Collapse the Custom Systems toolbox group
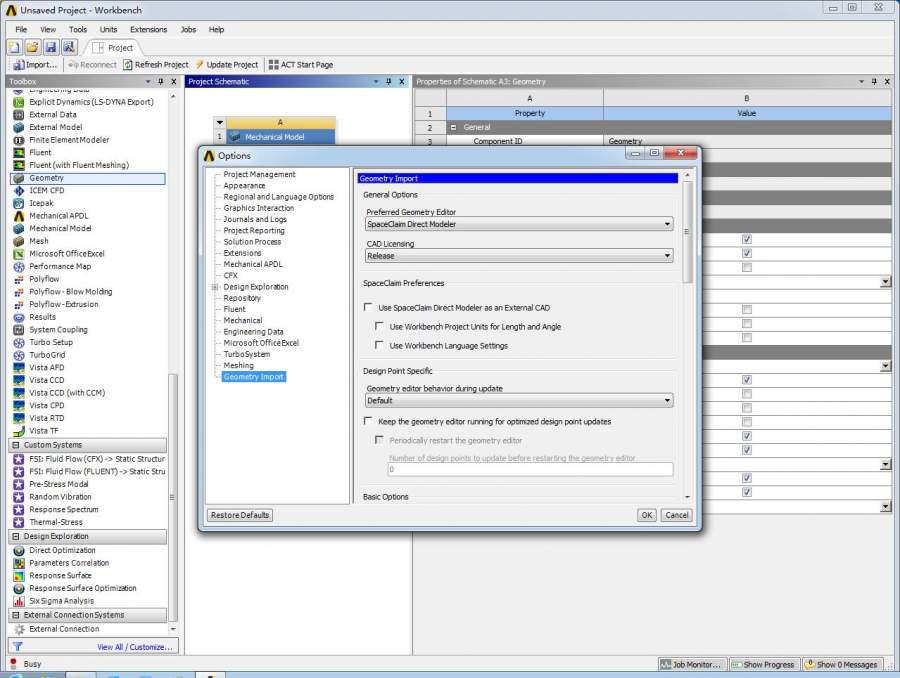Screen dimensions: 900x678 (x=16, y=445)
